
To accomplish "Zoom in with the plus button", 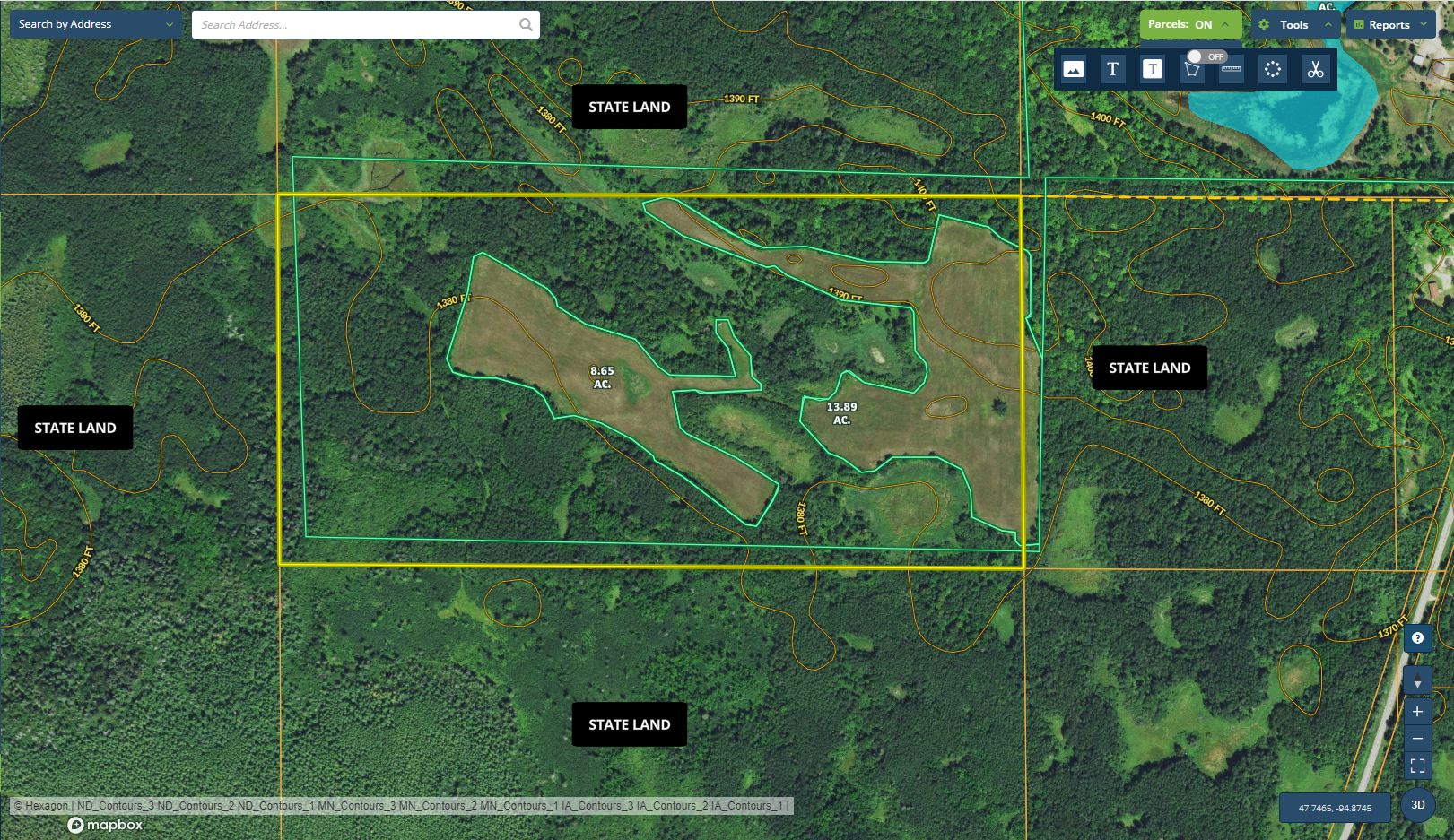I will [1417, 712].
